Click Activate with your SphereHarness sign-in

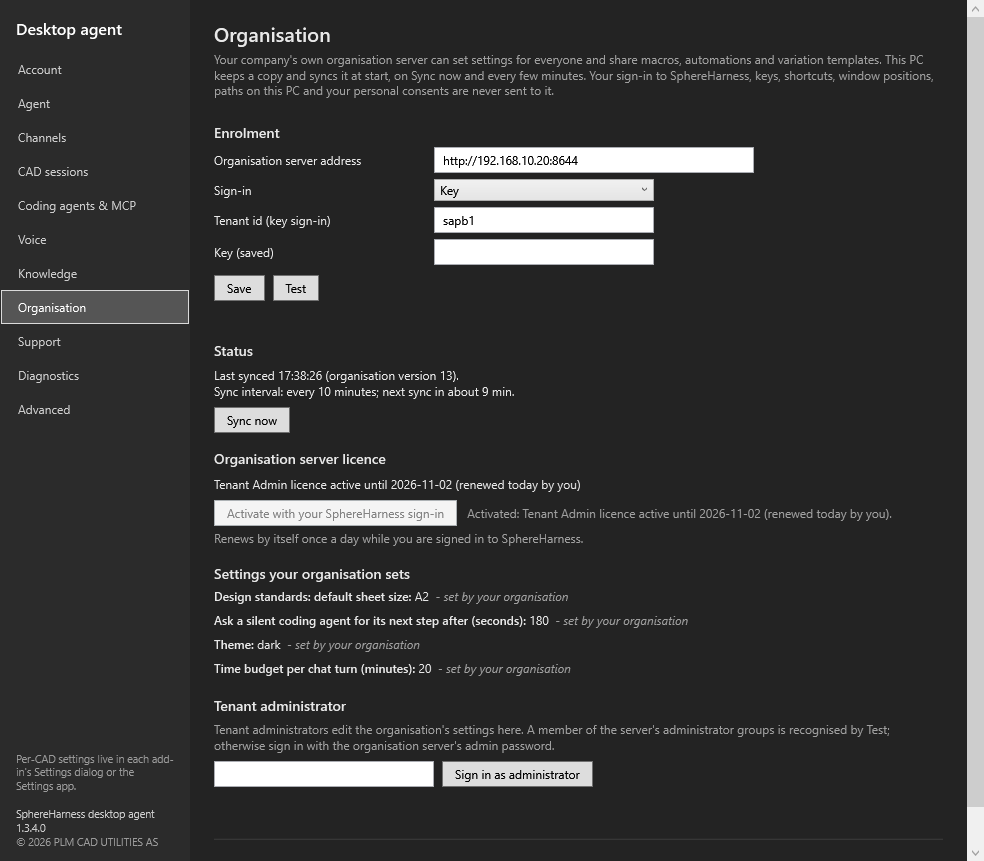(335, 513)
